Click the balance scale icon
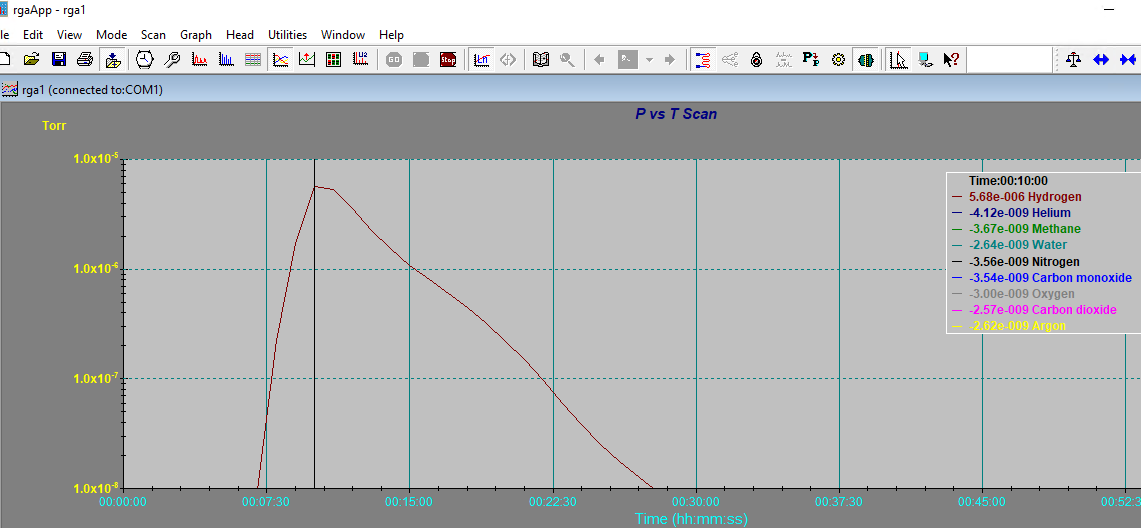 click(1074, 60)
